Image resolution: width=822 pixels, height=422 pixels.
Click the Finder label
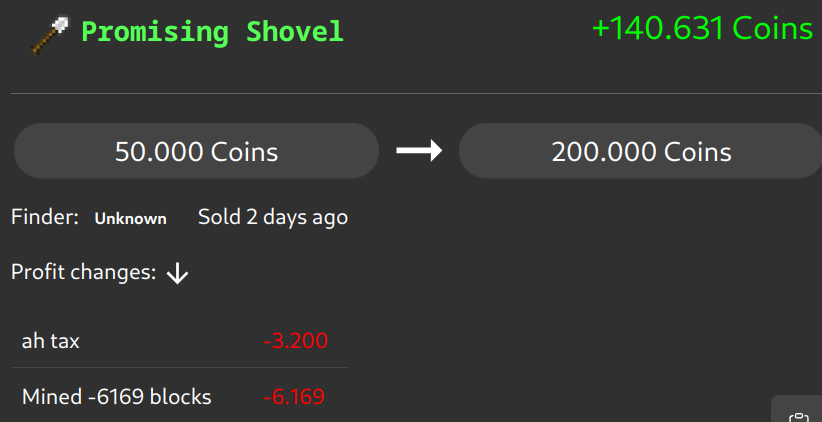pyautogui.click(x=44, y=217)
